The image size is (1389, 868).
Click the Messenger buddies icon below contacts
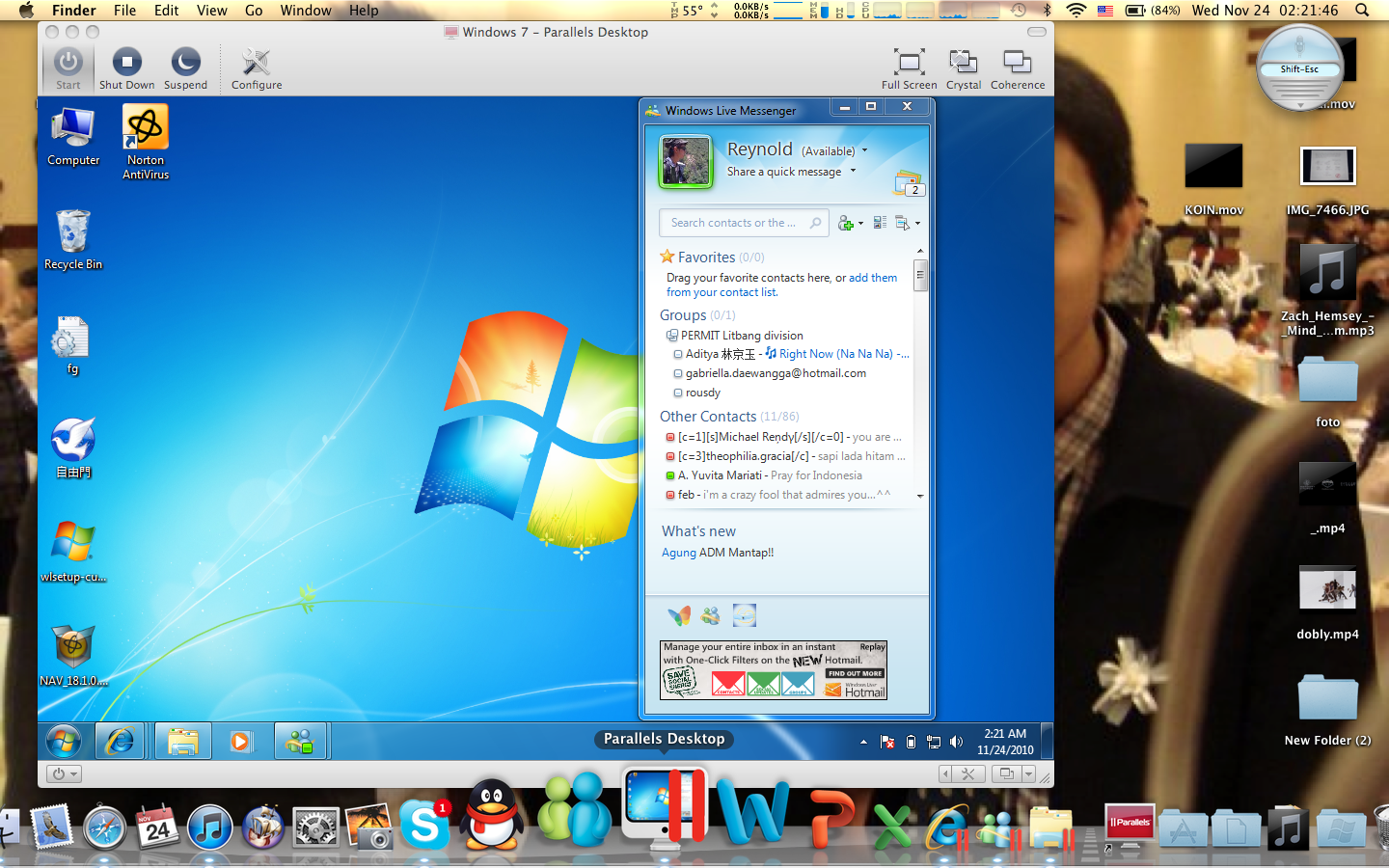pos(711,614)
